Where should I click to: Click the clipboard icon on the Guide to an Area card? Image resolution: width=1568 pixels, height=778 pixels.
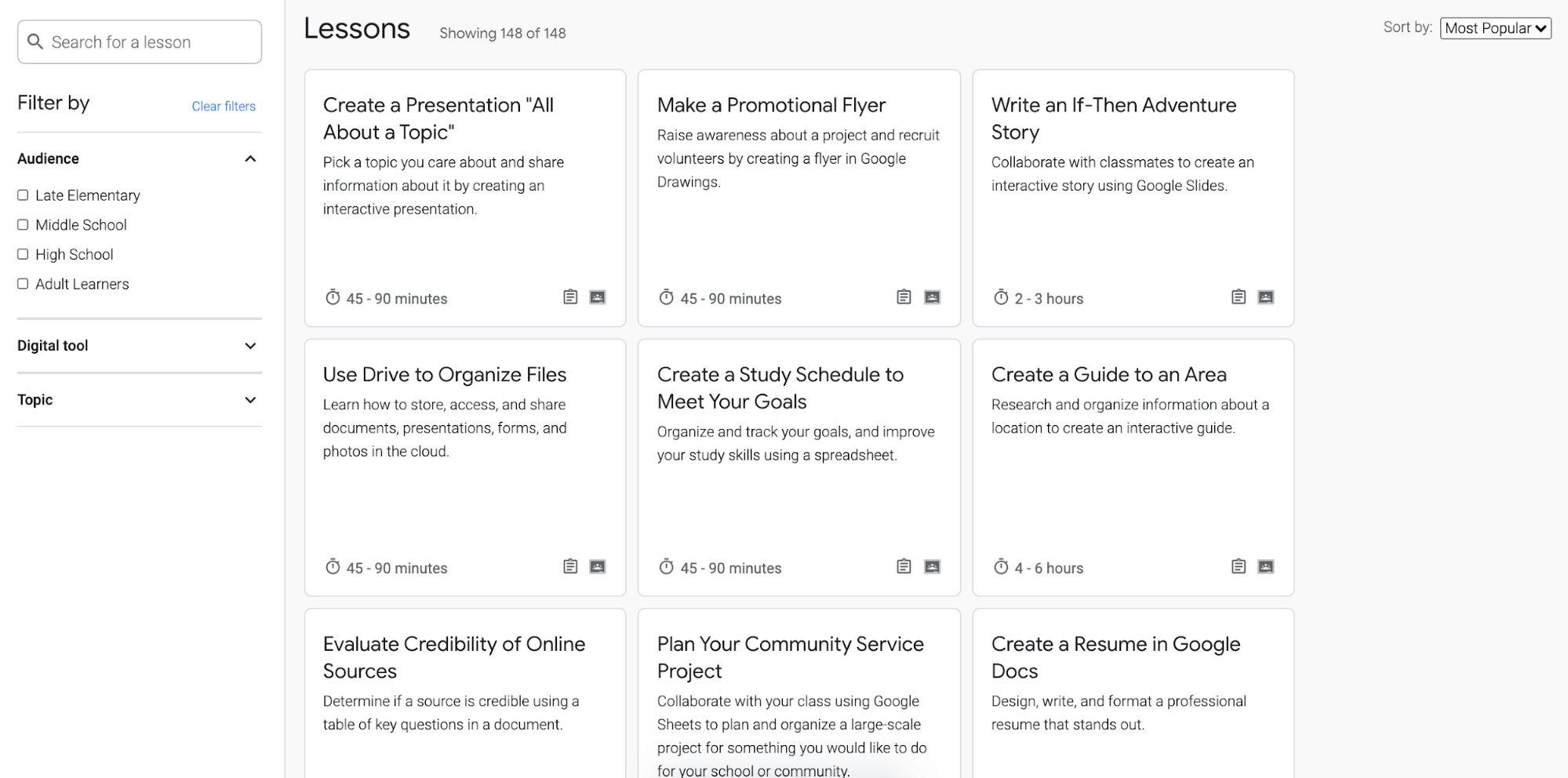(1239, 566)
